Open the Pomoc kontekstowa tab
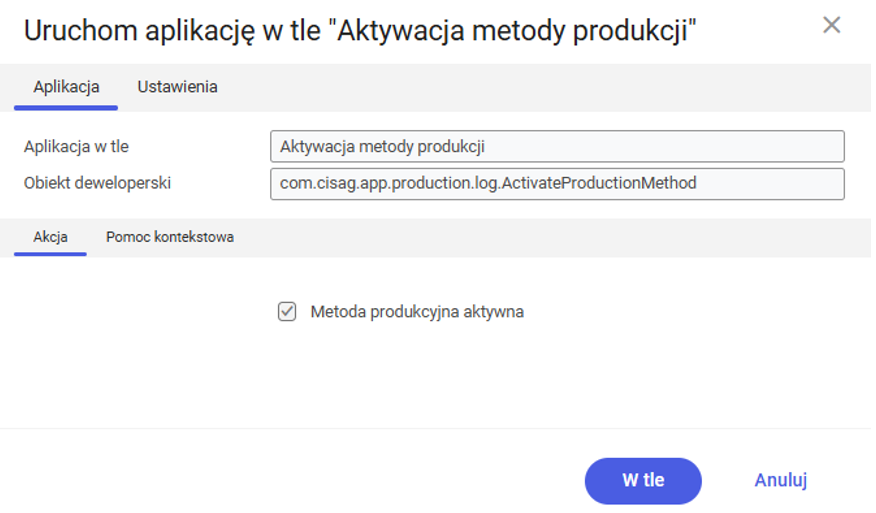This screenshot has height=513, width=876. click(x=170, y=237)
